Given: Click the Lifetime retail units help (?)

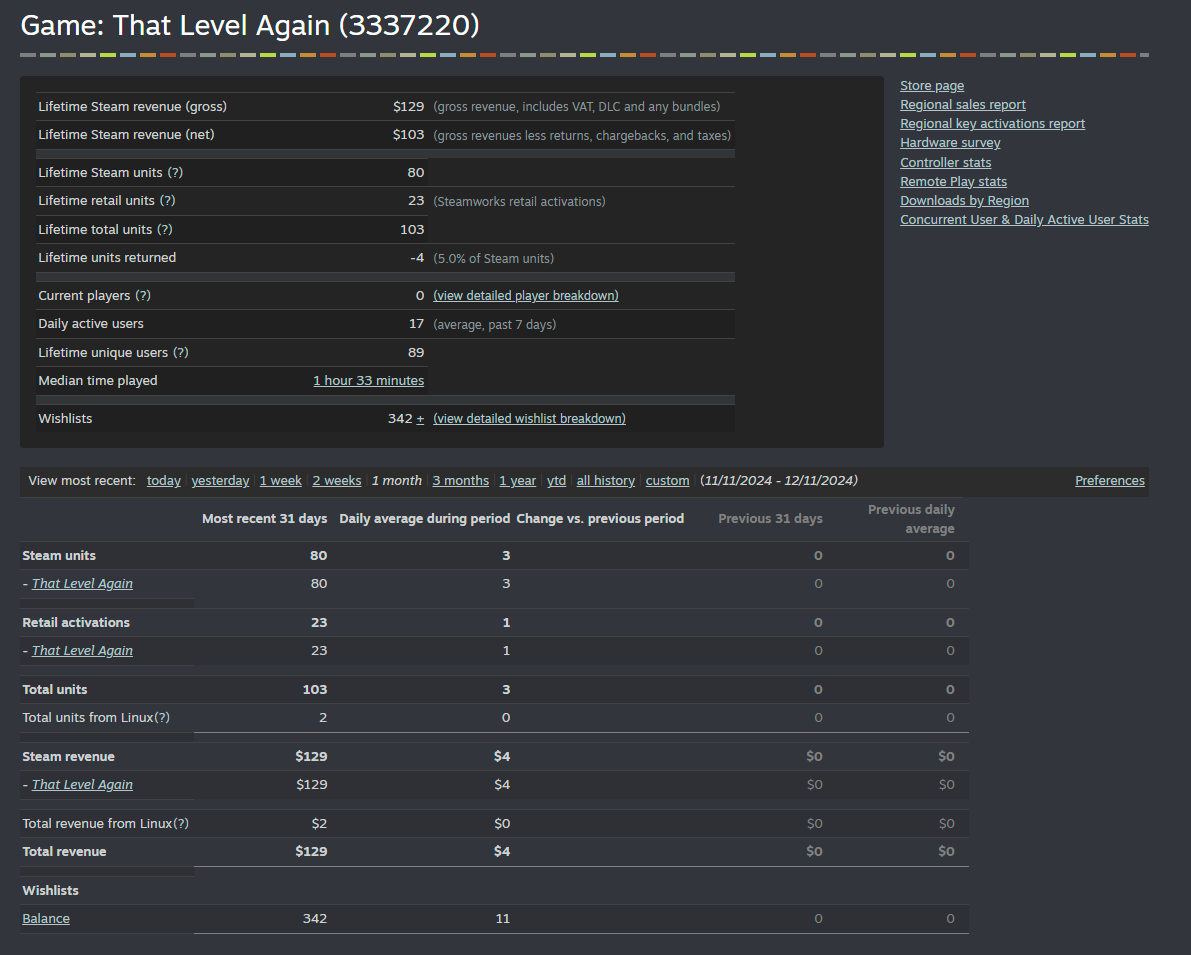Looking at the screenshot, I should [x=168, y=201].
